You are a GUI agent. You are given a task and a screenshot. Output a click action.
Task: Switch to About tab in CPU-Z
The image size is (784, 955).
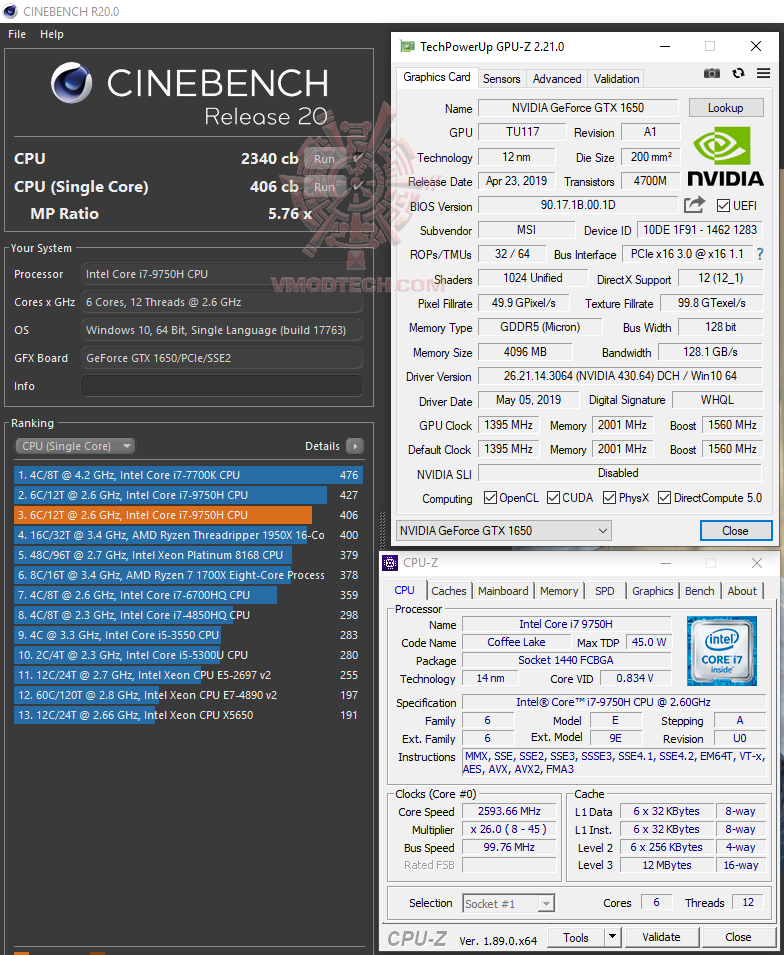tap(742, 591)
